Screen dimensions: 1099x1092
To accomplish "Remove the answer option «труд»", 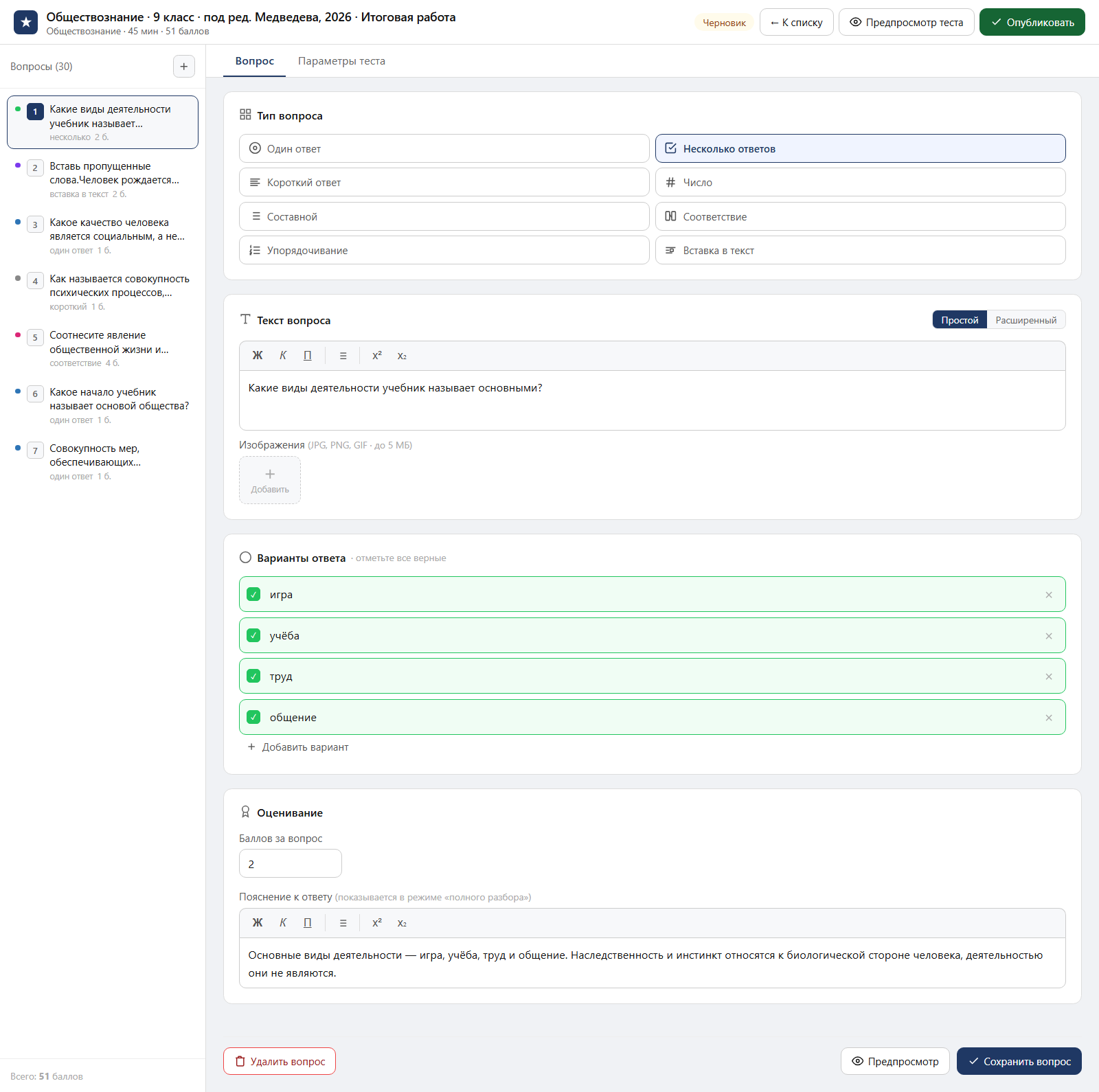I will pyautogui.click(x=1049, y=676).
